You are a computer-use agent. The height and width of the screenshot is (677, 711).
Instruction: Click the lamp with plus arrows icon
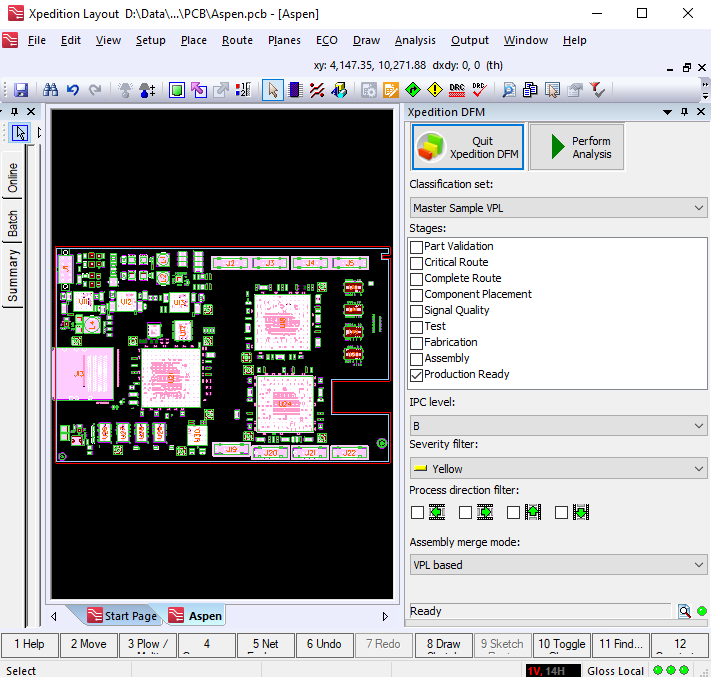coord(147,90)
